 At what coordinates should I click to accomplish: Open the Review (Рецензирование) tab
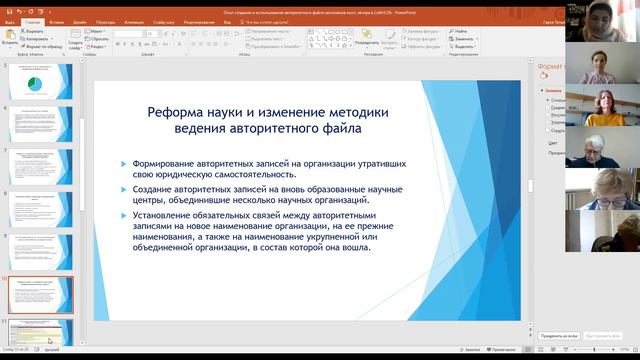(x=199, y=22)
